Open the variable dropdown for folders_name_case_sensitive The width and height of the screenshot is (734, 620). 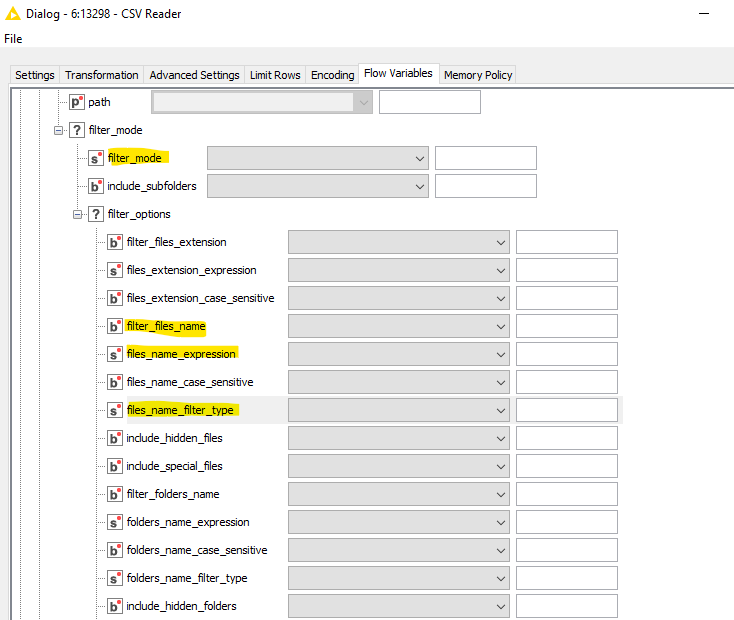coord(399,550)
